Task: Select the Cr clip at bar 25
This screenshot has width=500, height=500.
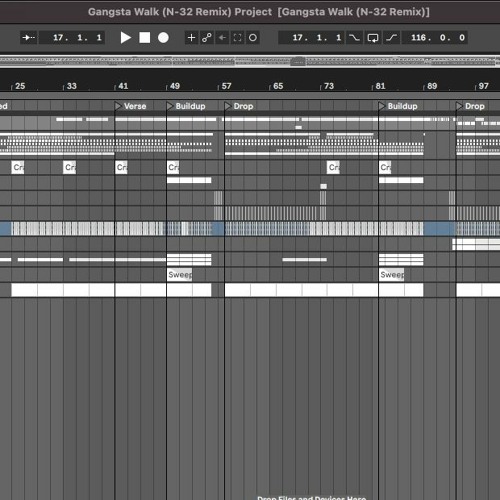Action: point(18,167)
